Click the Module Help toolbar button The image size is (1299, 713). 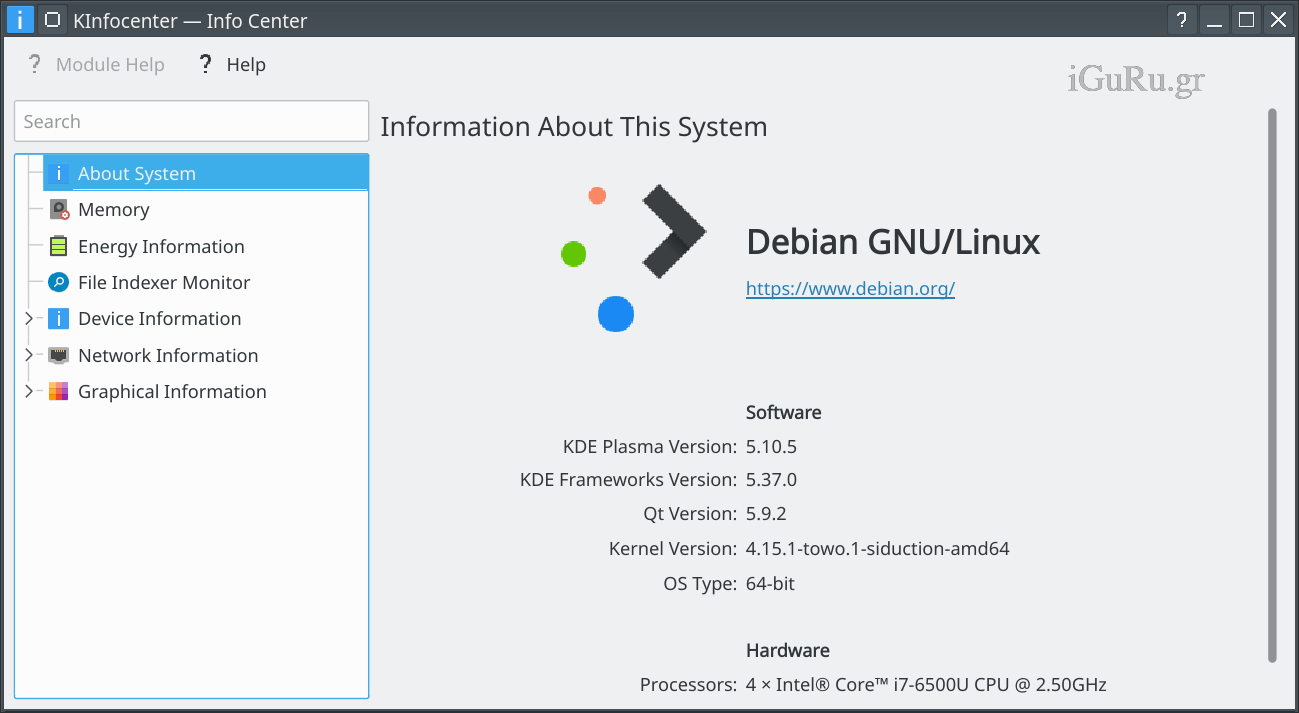click(96, 65)
